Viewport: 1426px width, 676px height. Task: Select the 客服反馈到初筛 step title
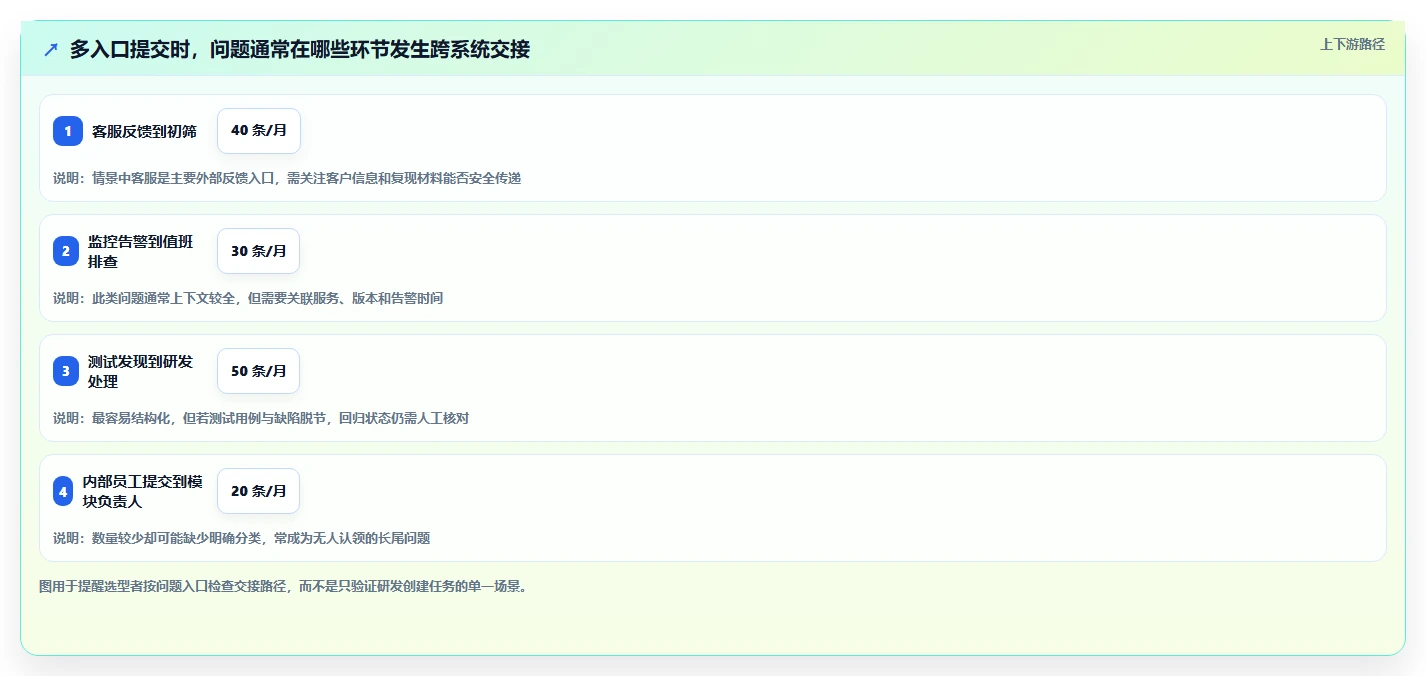click(x=144, y=131)
